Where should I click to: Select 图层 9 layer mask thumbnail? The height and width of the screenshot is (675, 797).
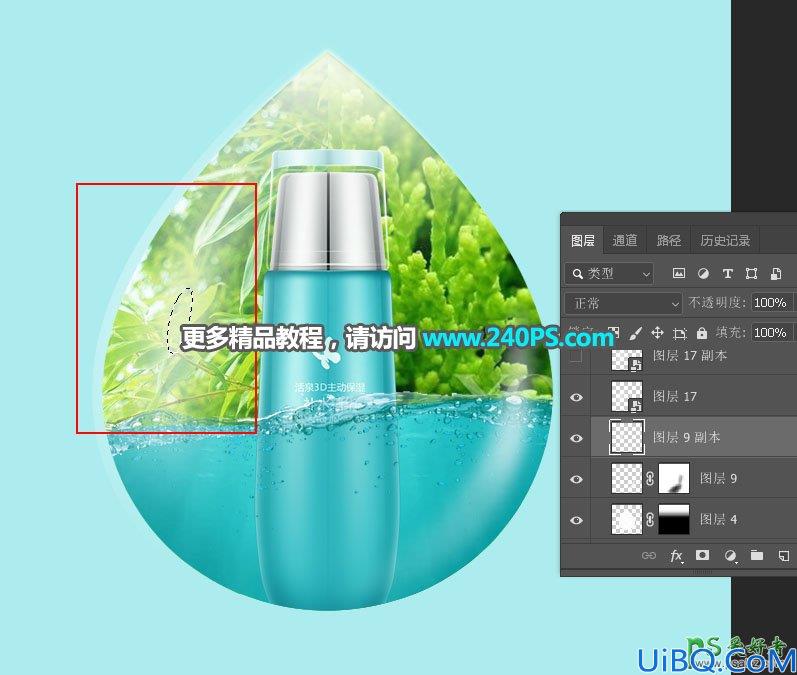pos(674,478)
